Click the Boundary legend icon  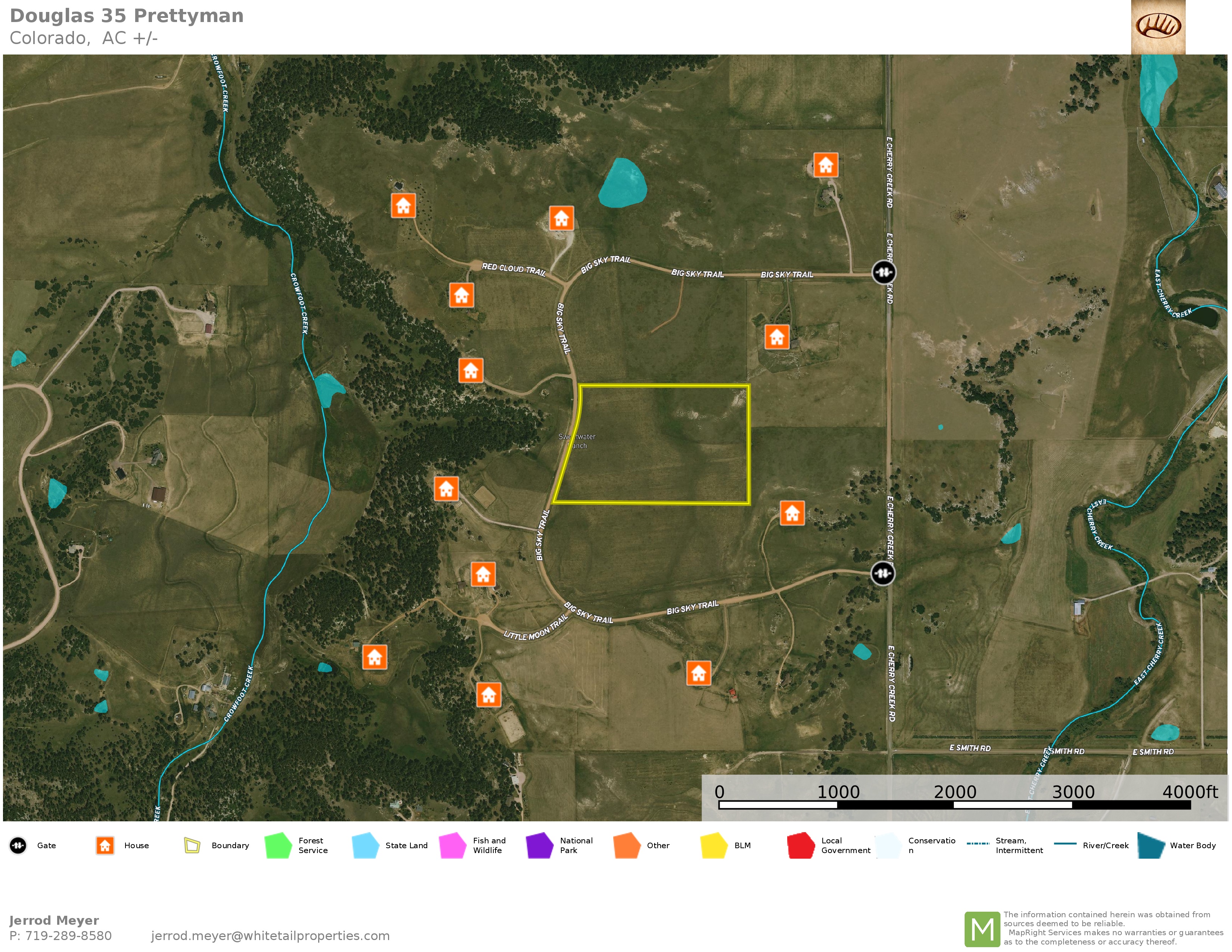[x=192, y=845]
